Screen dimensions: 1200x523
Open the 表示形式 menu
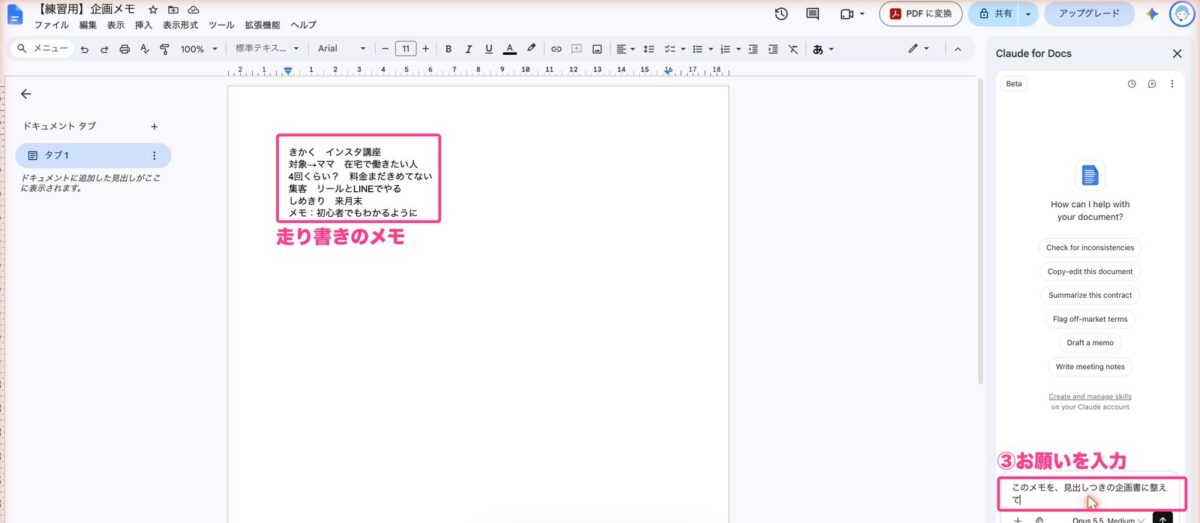[x=180, y=24]
